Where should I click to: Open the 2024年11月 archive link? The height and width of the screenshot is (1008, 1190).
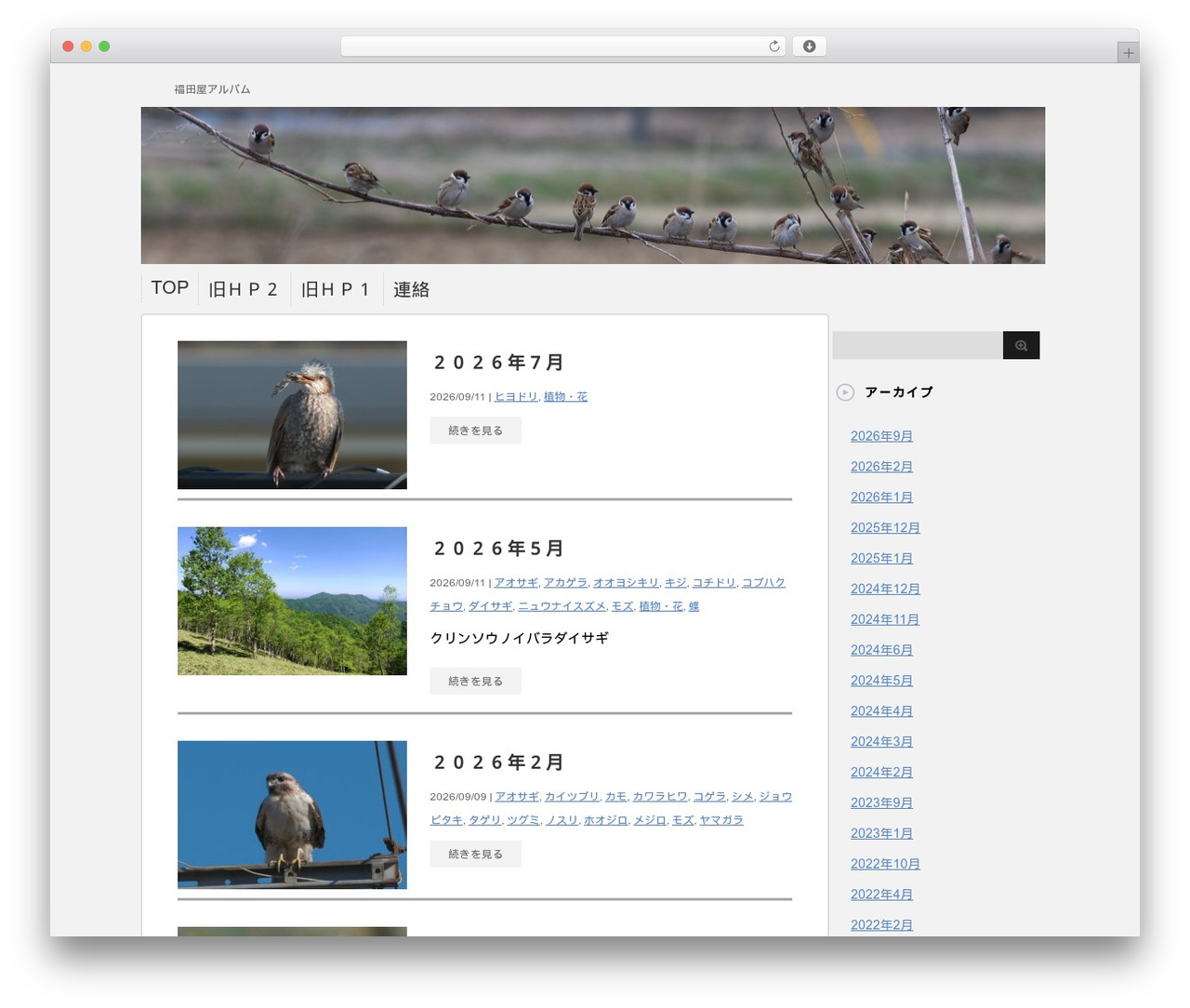[885, 620]
